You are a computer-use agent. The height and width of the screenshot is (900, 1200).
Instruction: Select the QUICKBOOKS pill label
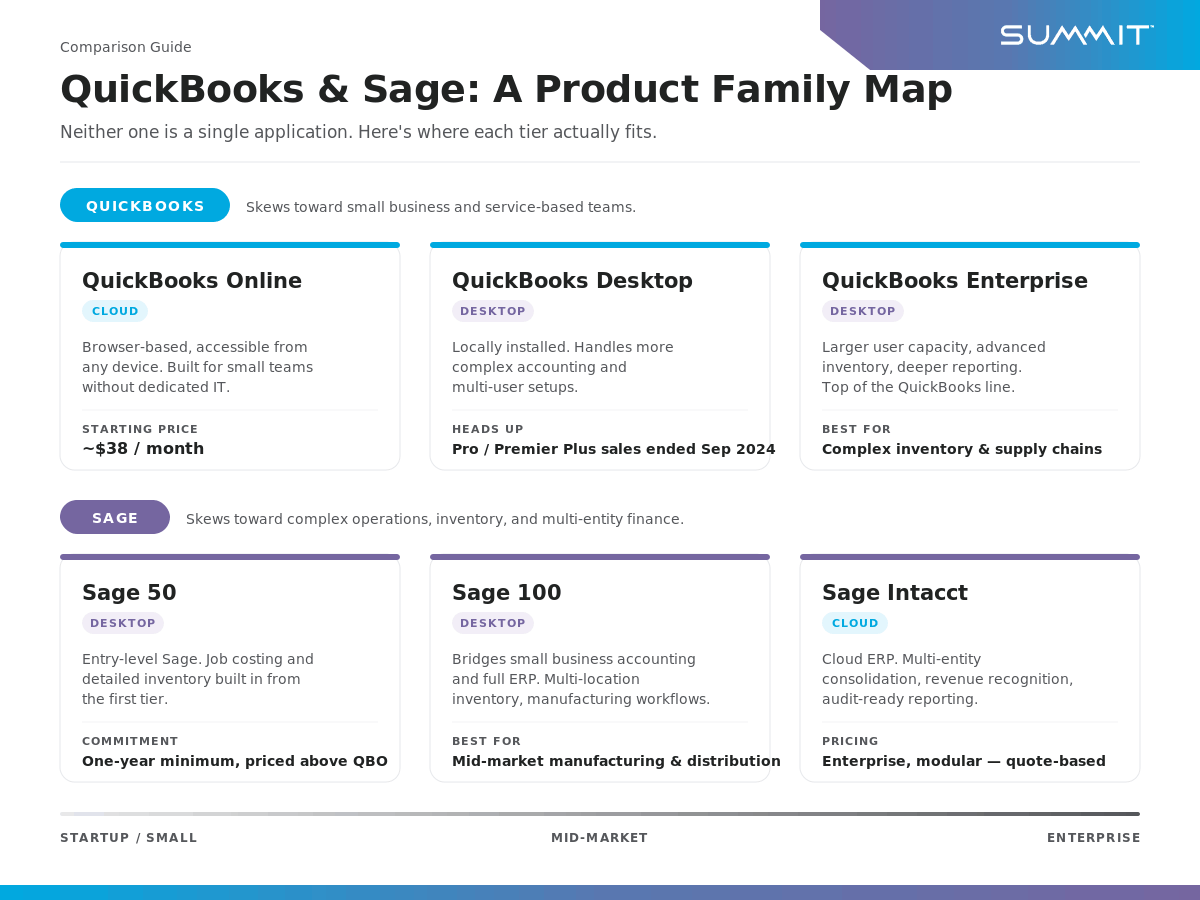(145, 205)
